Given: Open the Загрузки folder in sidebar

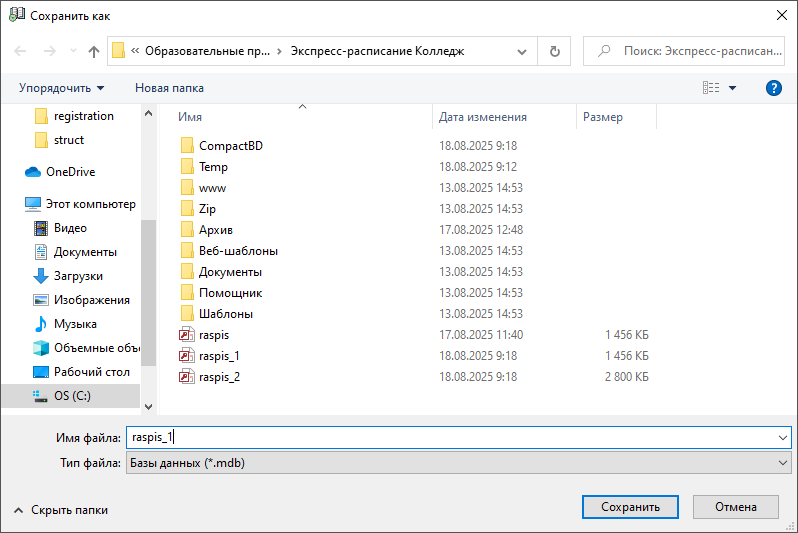Looking at the screenshot, I should click(x=78, y=276).
